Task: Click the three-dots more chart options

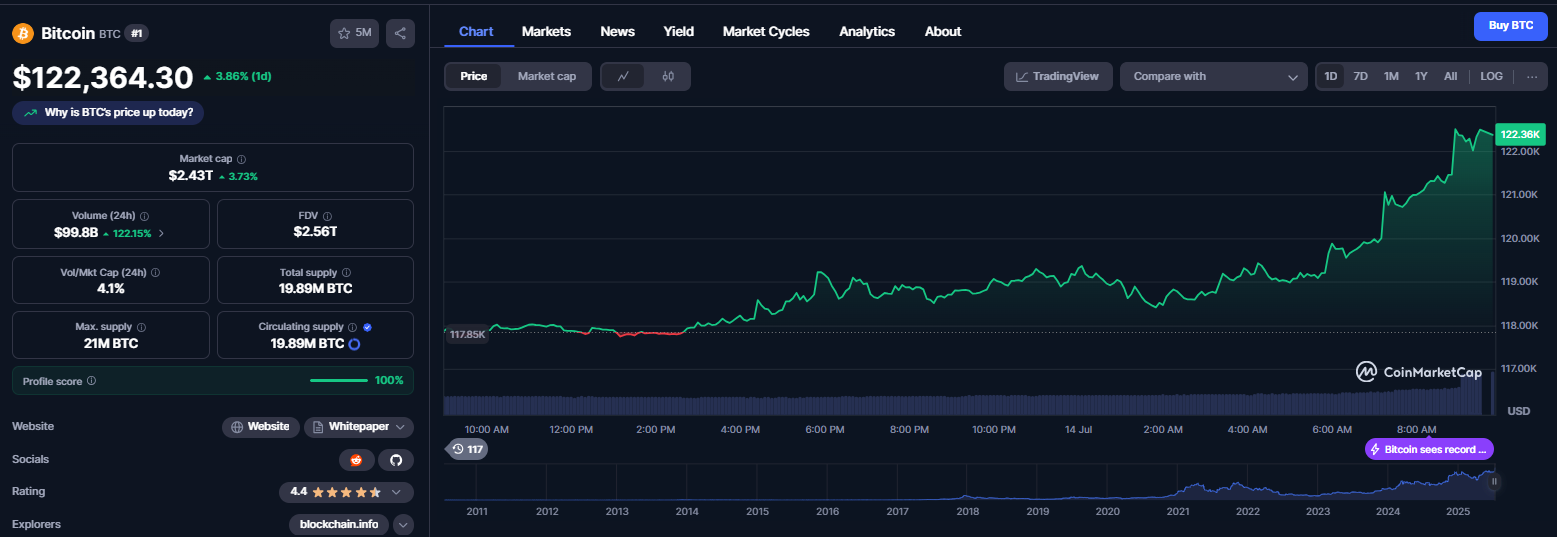Action: (x=1531, y=76)
